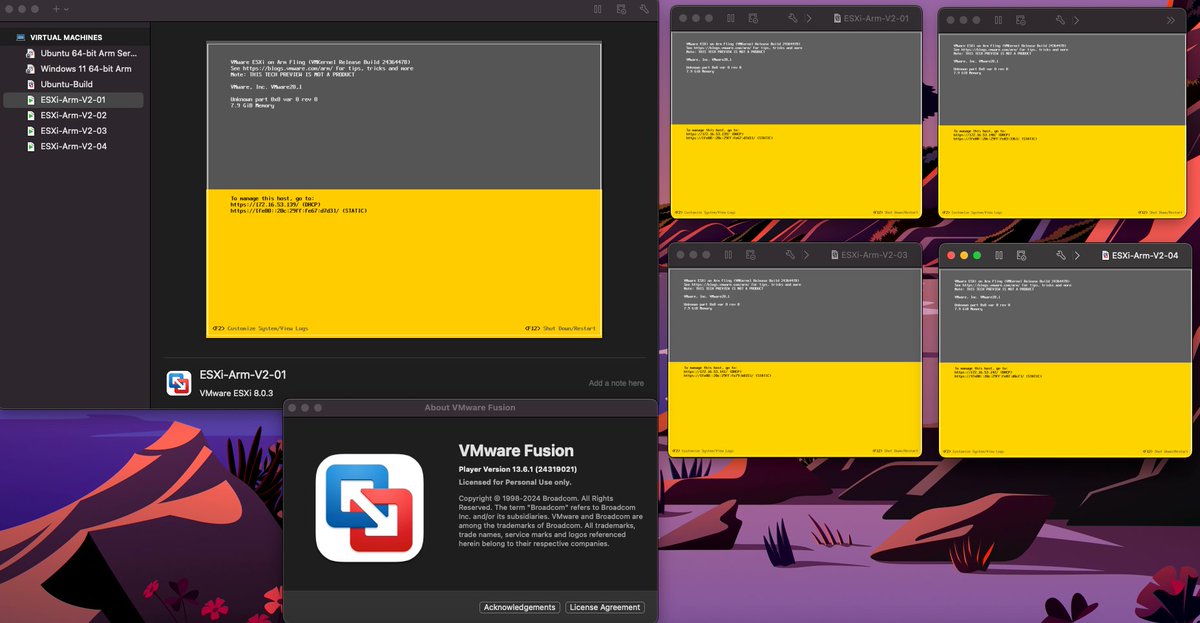Click ESXi-Arm-V2-02 running VM icon in sidebar
Viewport: 1200px width, 623px height.
point(31,115)
